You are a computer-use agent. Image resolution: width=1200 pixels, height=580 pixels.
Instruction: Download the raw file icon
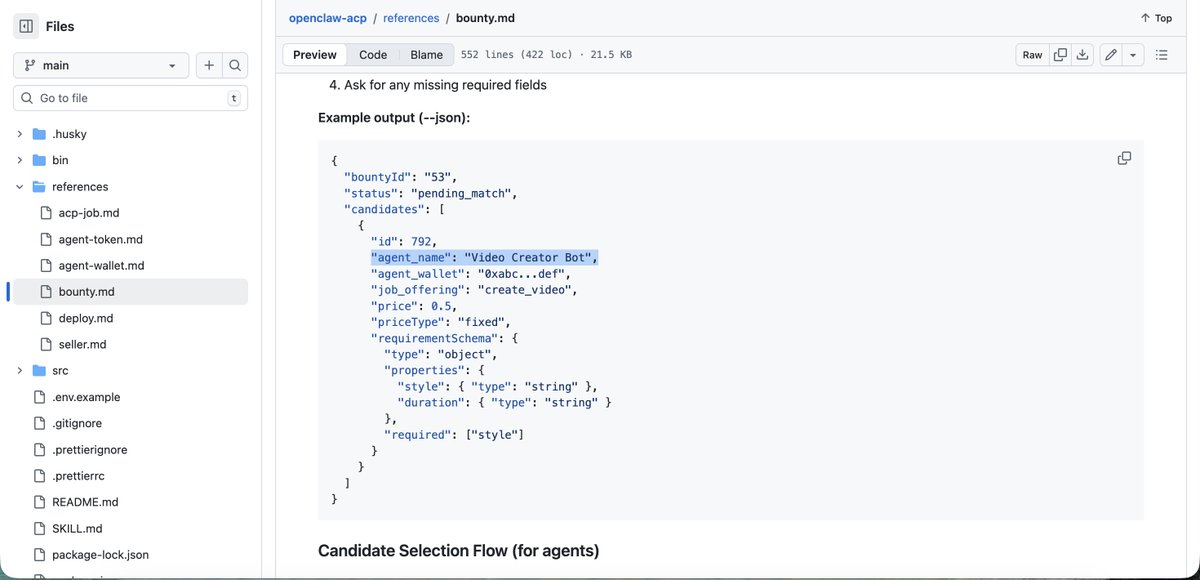click(1082, 55)
